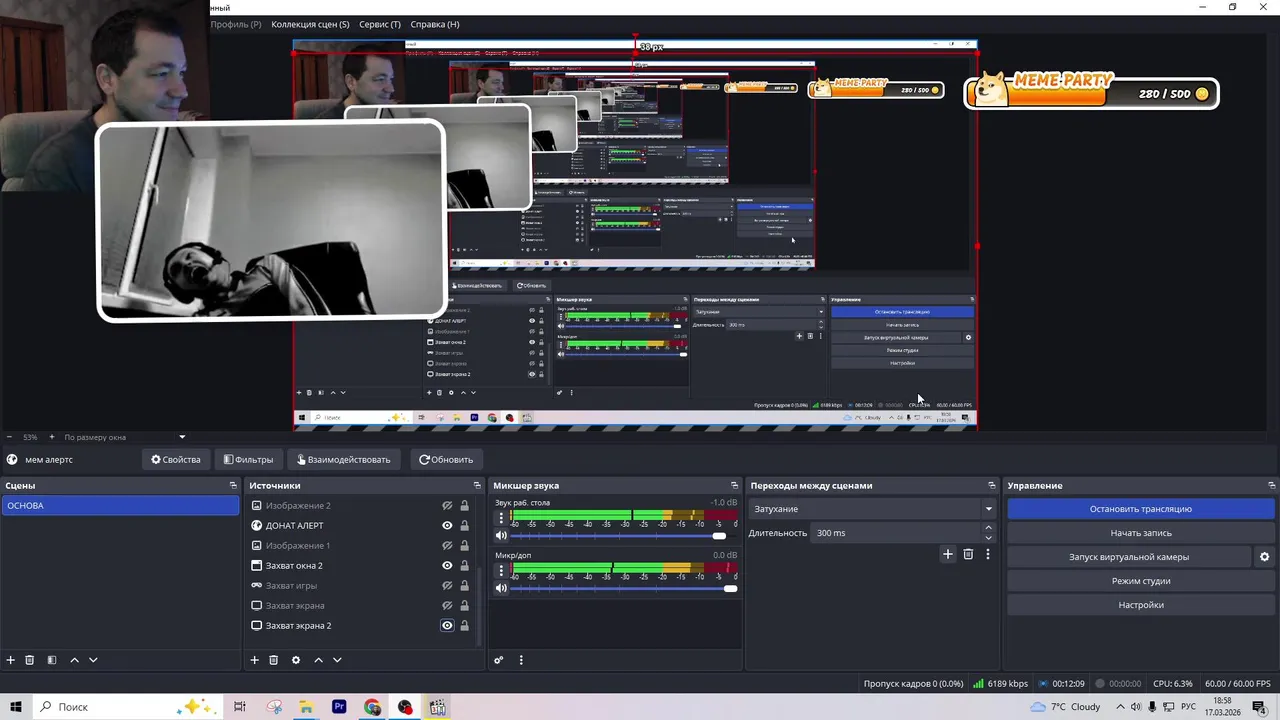
Task: Open Google Chrome from the taskbar
Action: coord(372,707)
